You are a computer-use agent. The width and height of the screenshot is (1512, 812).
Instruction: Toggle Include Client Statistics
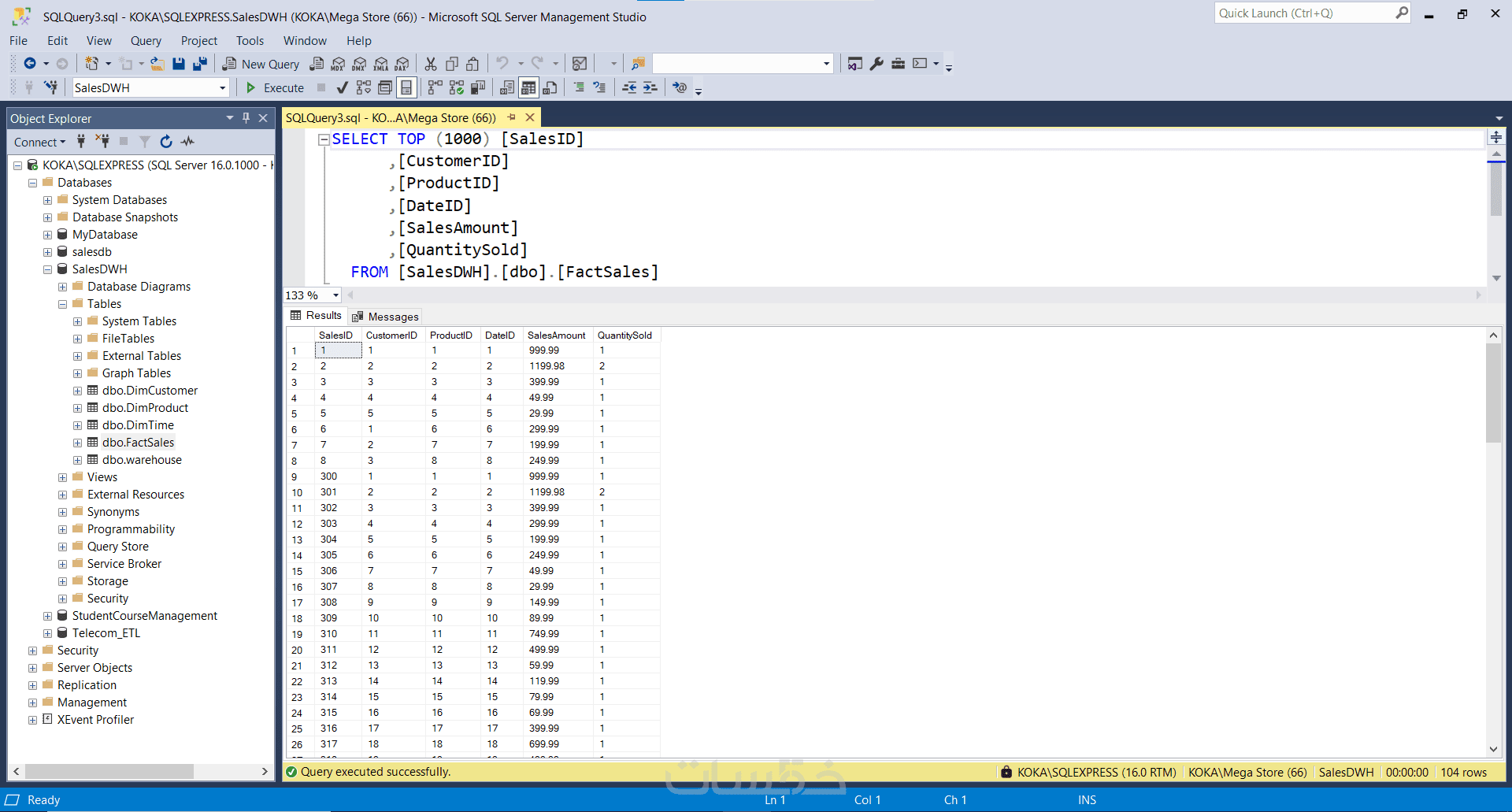(477, 87)
